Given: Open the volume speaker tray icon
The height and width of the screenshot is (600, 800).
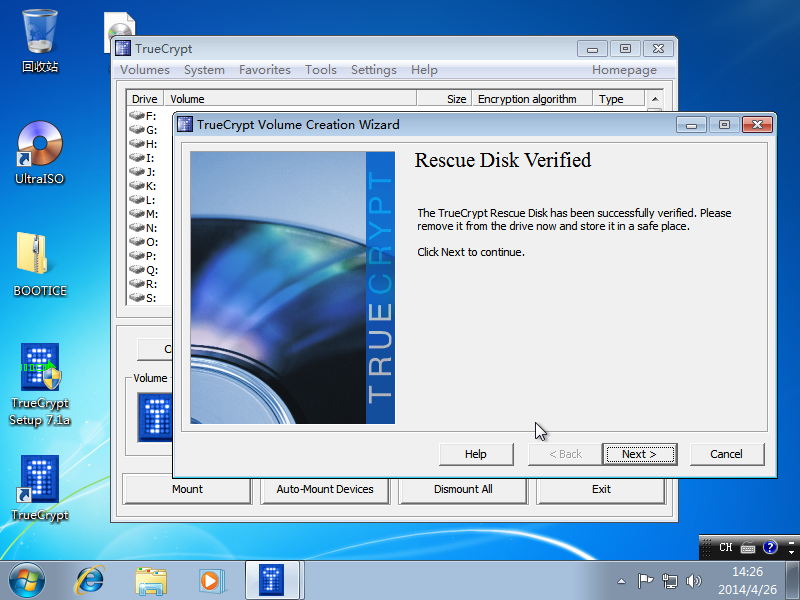Looking at the screenshot, I should [x=693, y=581].
